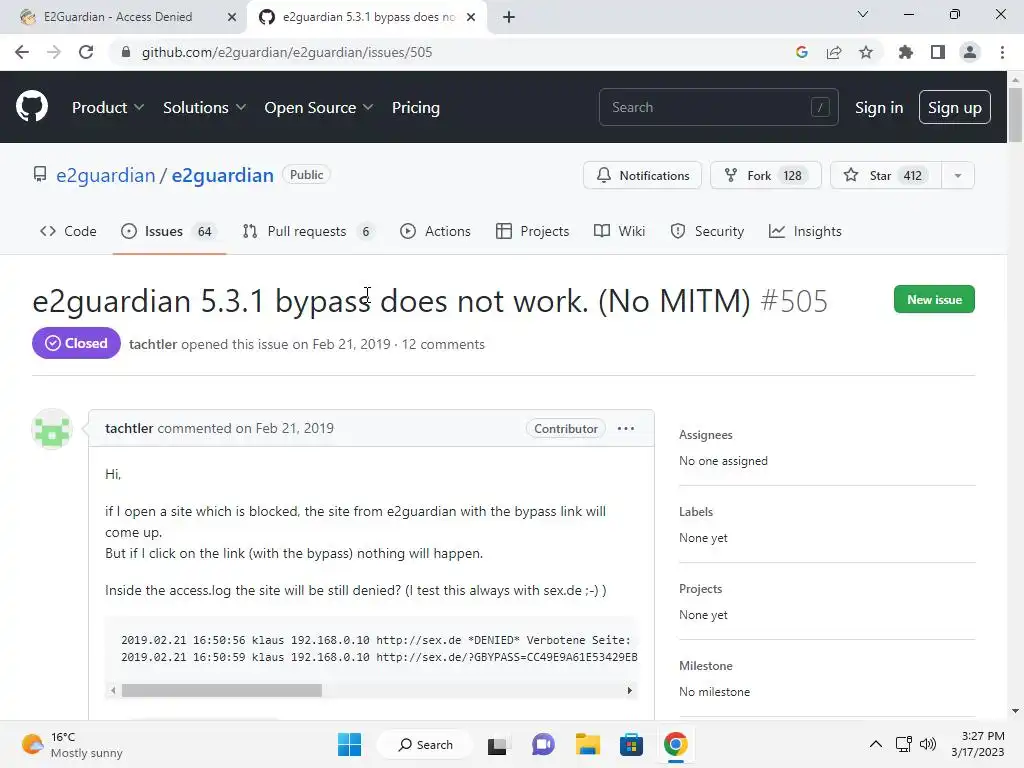
Task: Switch to the Pull requests tab
Action: pyautogui.click(x=309, y=231)
